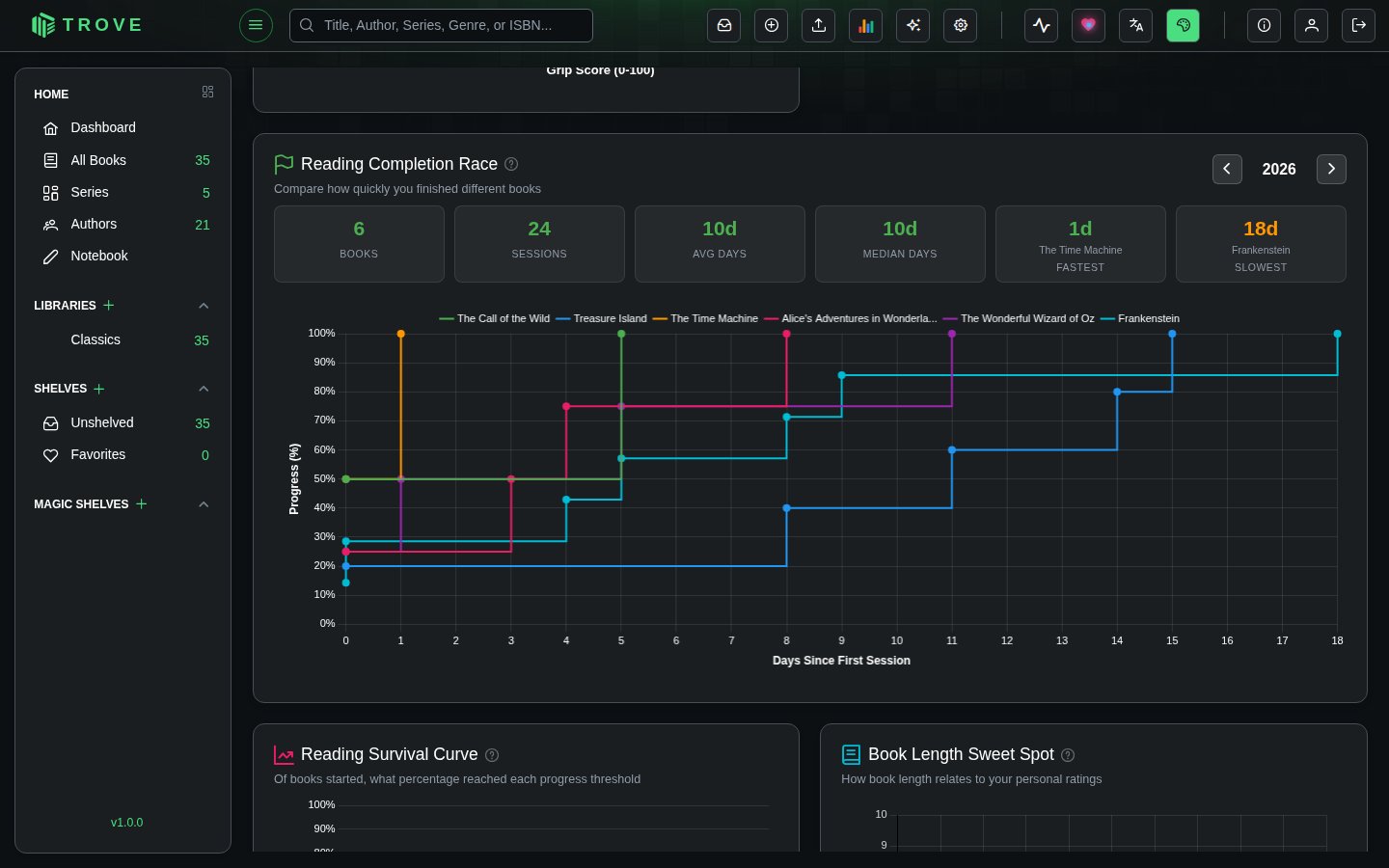Toggle Alice's Adventures in Wonderland legend series
The width and height of the screenshot is (1389, 868).
coord(851,318)
